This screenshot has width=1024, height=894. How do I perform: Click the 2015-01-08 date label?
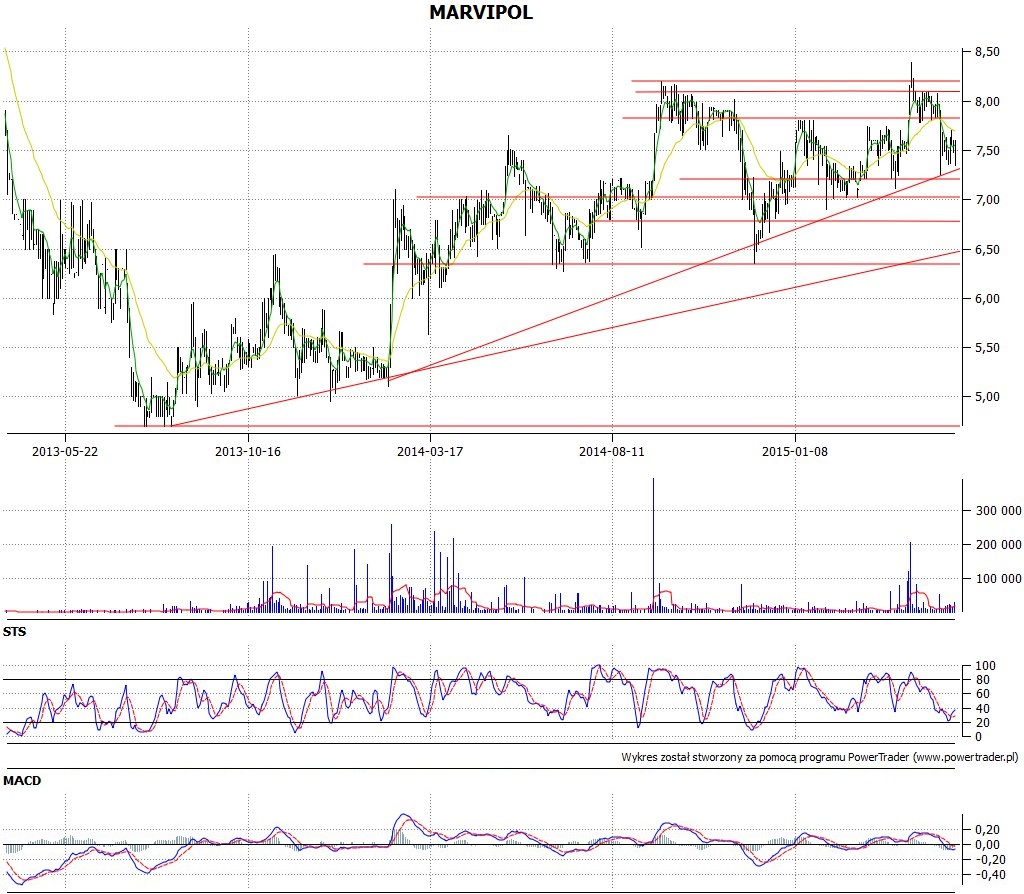click(795, 451)
